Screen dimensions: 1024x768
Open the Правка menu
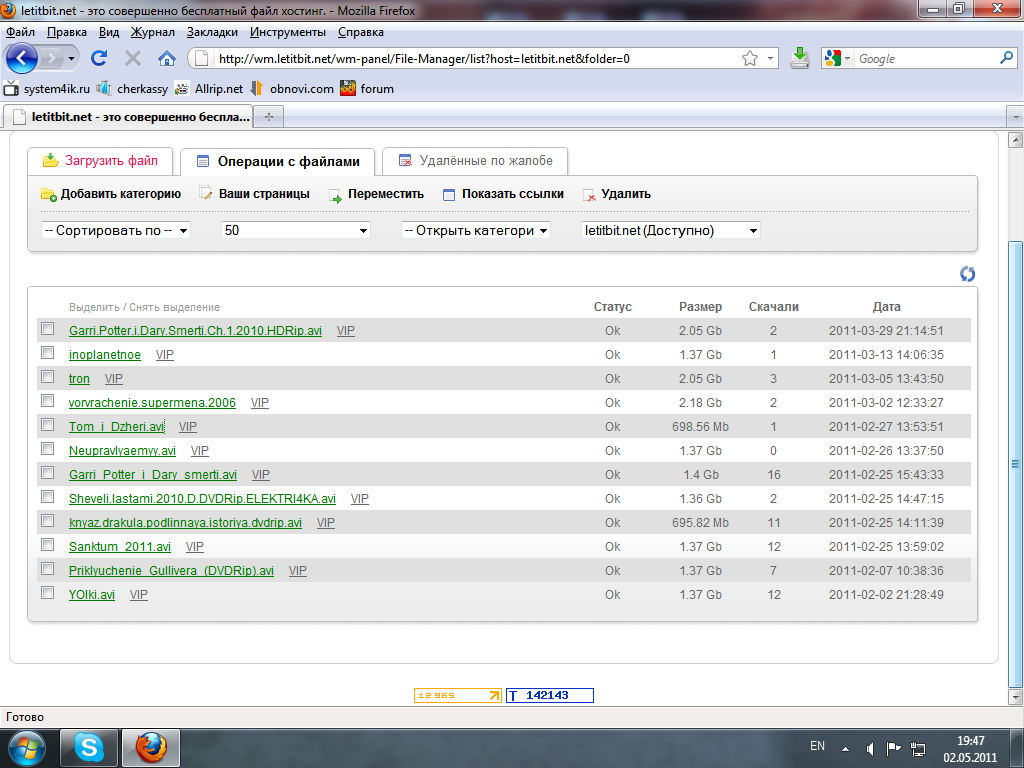click(67, 32)
